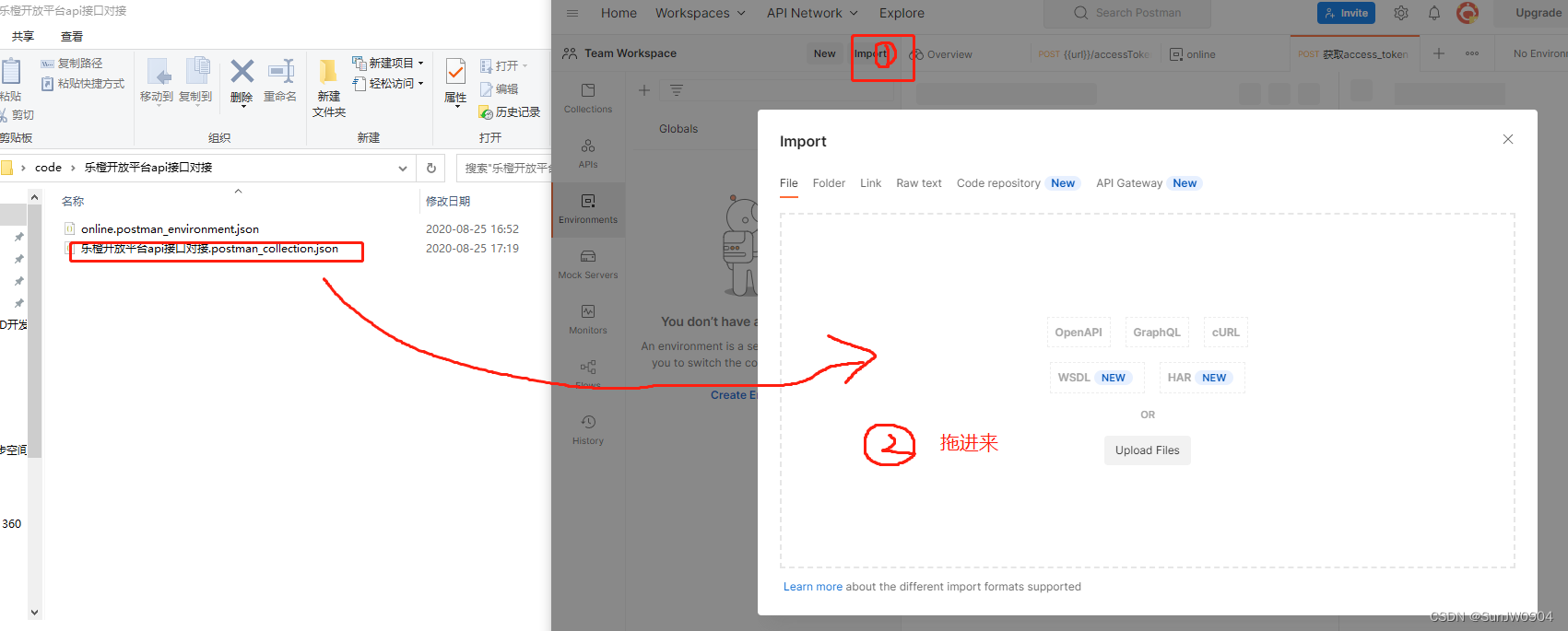
Task: Open the View (查看) ribbon tab
Action: tap(72, 36)
